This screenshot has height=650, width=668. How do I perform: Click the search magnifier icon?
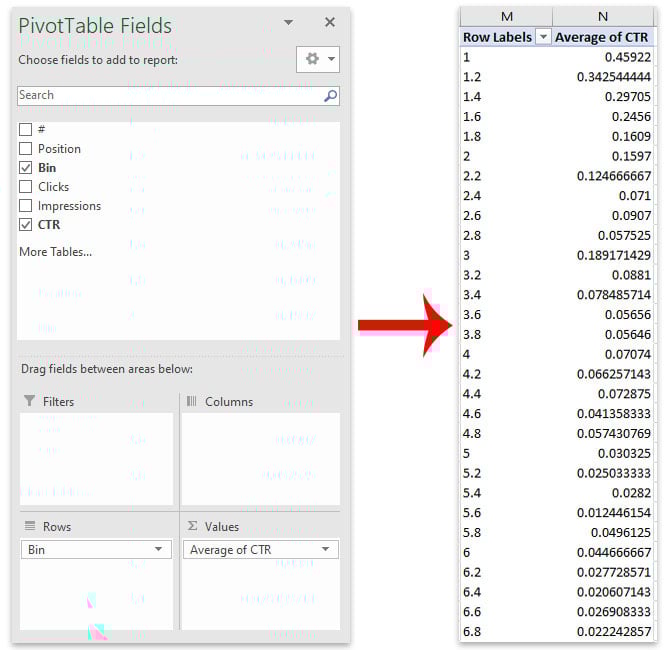click(x=330, y=96)
